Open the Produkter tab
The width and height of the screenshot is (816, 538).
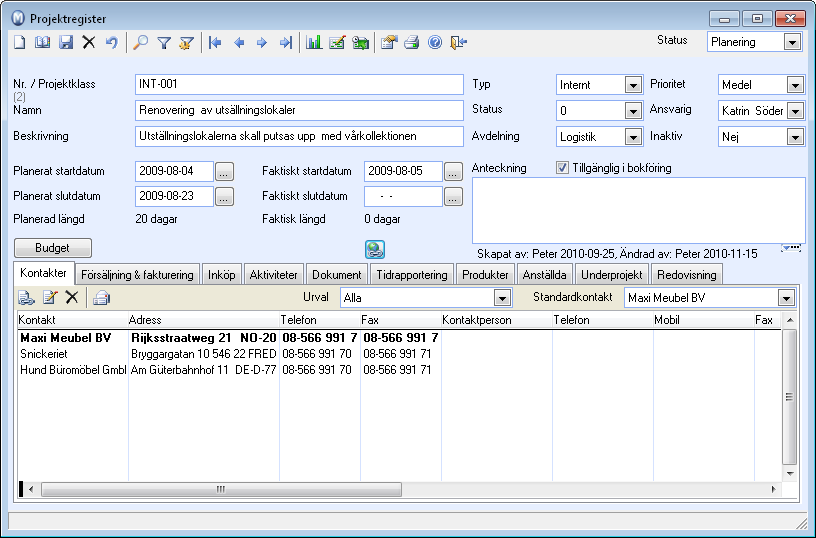(486, 275)
